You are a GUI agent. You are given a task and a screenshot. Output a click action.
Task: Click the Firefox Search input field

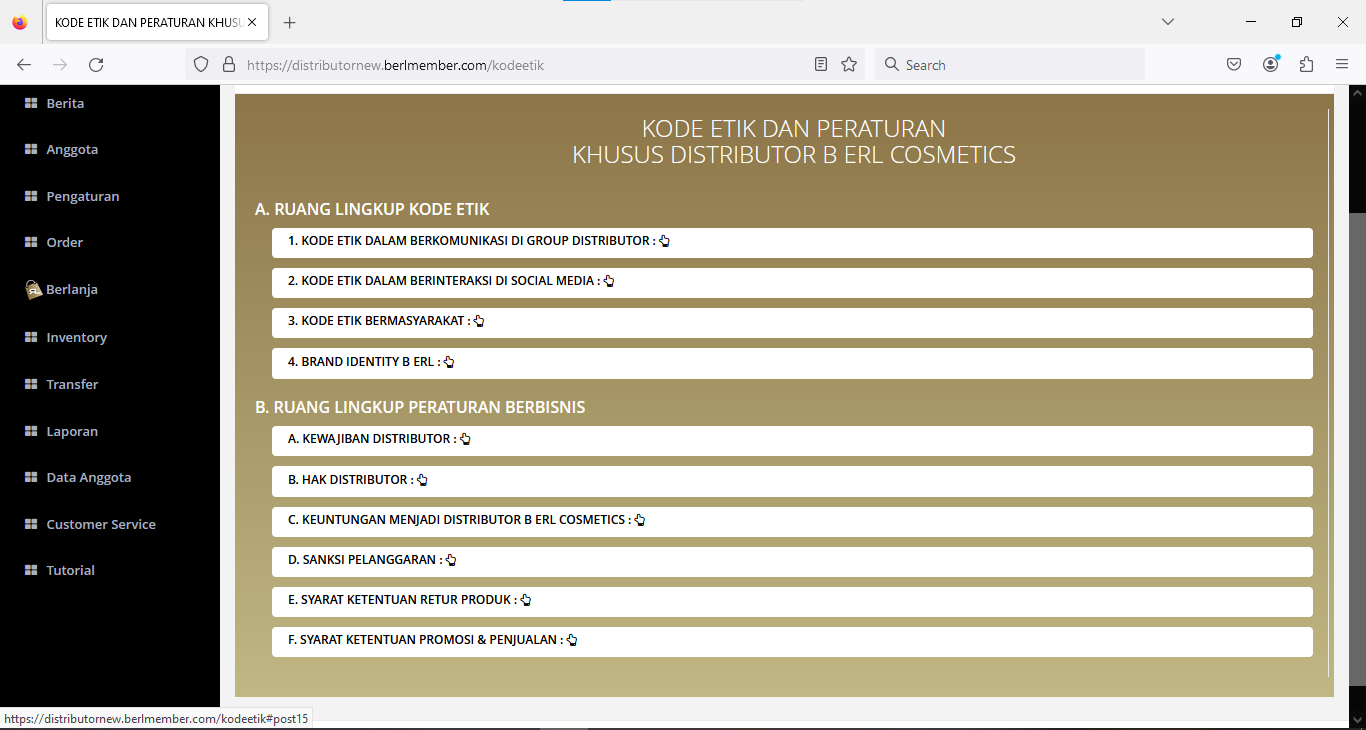tap(1010, 65)
